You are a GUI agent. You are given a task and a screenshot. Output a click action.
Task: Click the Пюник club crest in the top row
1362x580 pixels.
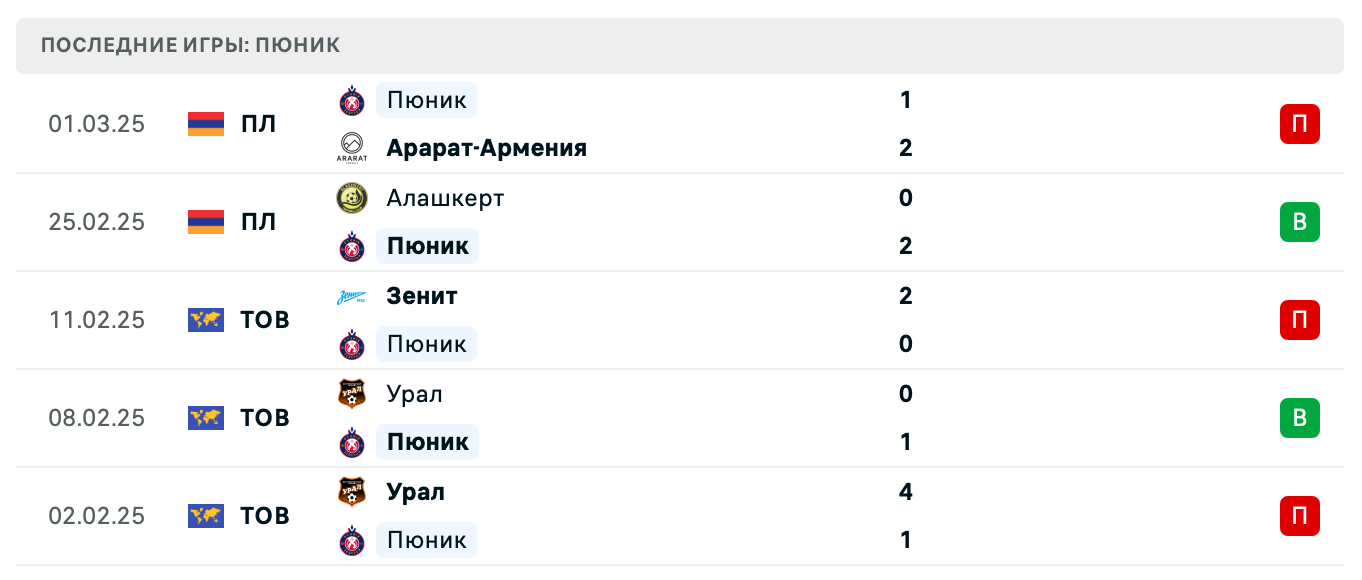click(351, 100)
